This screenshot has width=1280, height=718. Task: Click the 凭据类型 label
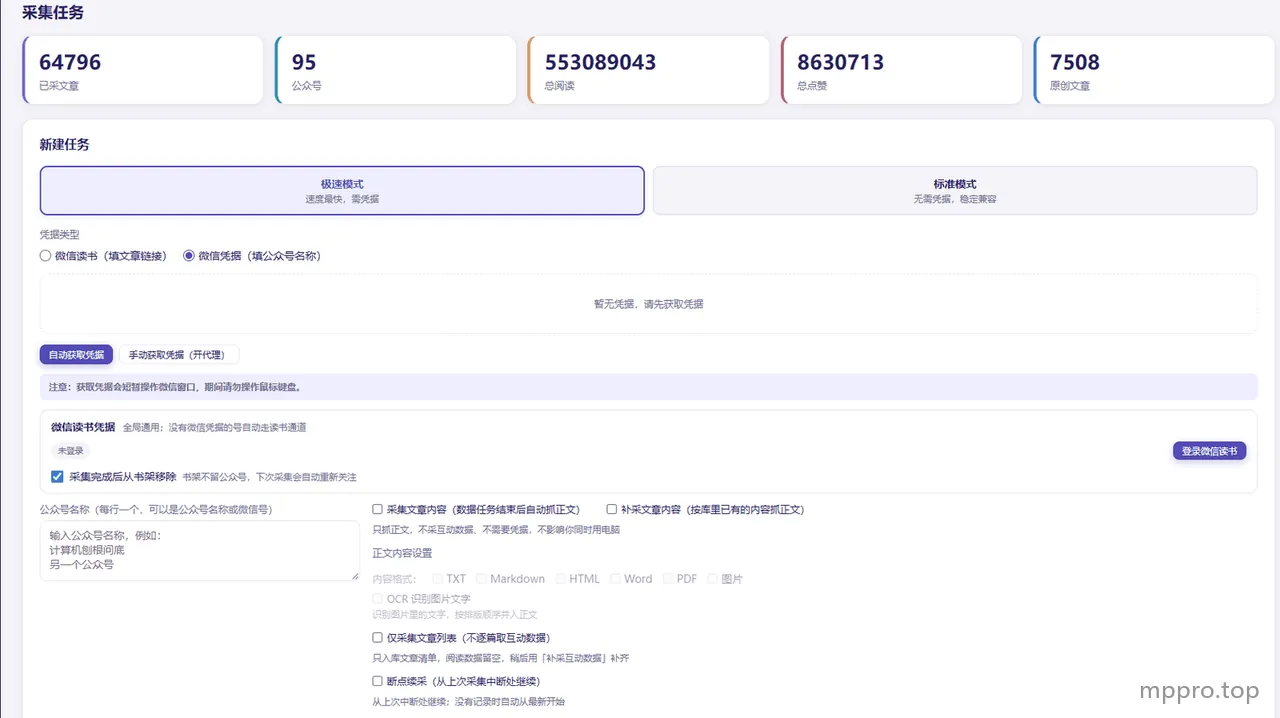59,234
